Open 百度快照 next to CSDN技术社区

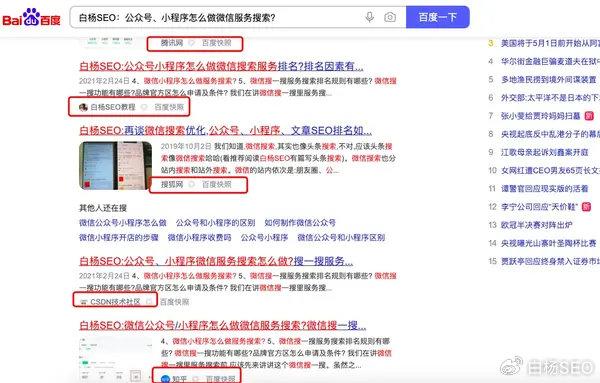[174, 302]
